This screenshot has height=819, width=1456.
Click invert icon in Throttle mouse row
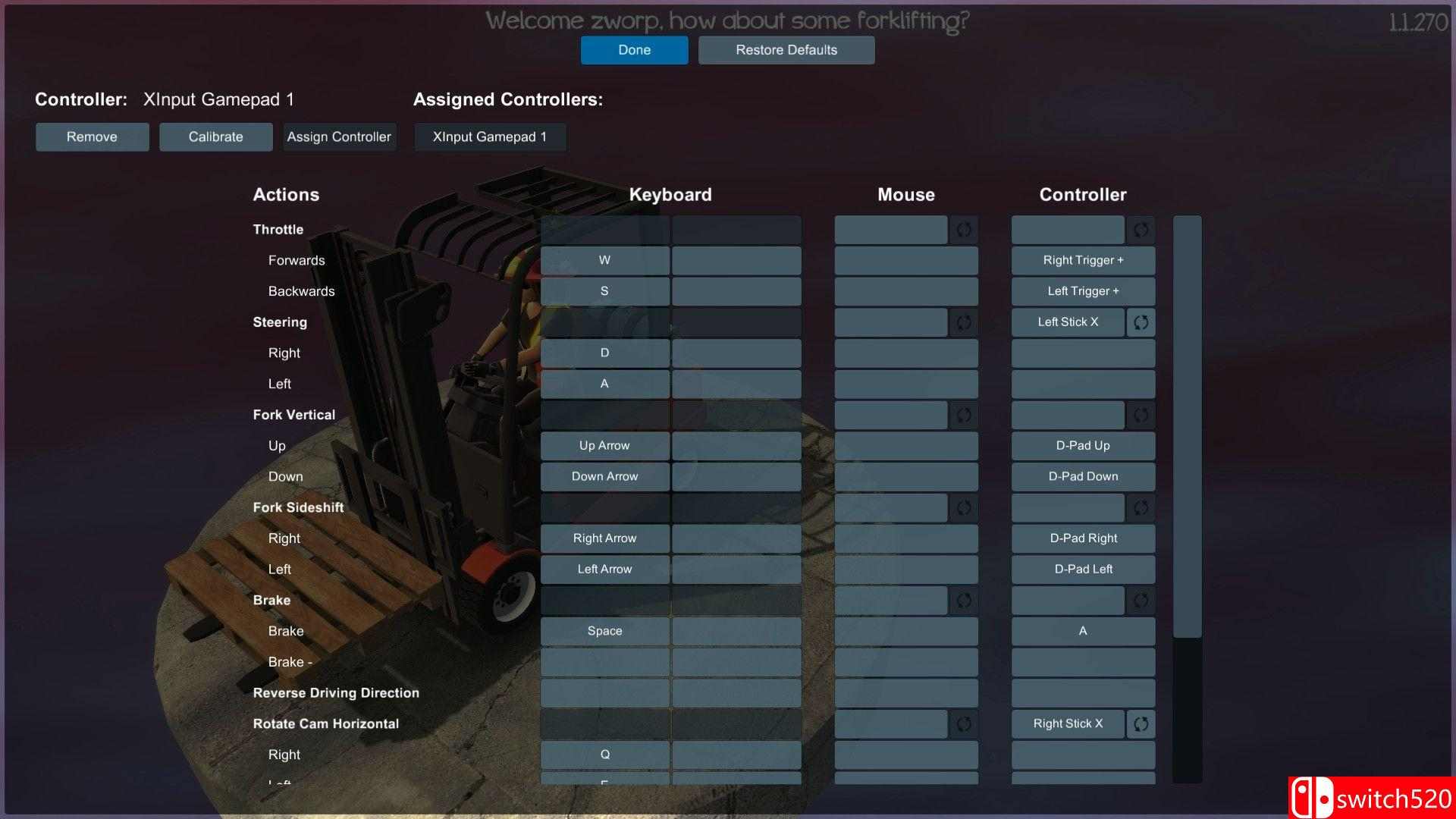click(964, 230)
